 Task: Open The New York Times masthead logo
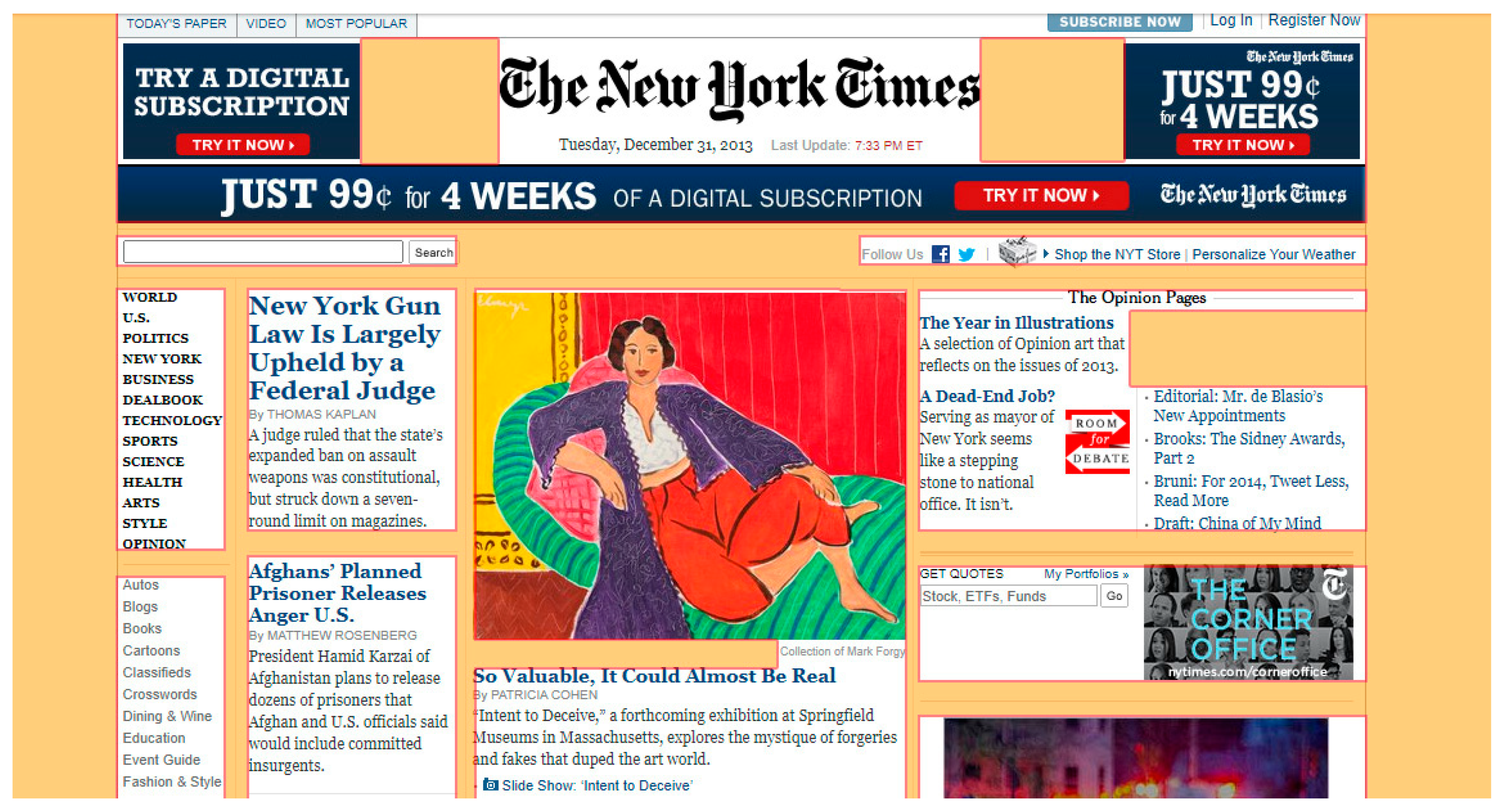pos(739,89)
